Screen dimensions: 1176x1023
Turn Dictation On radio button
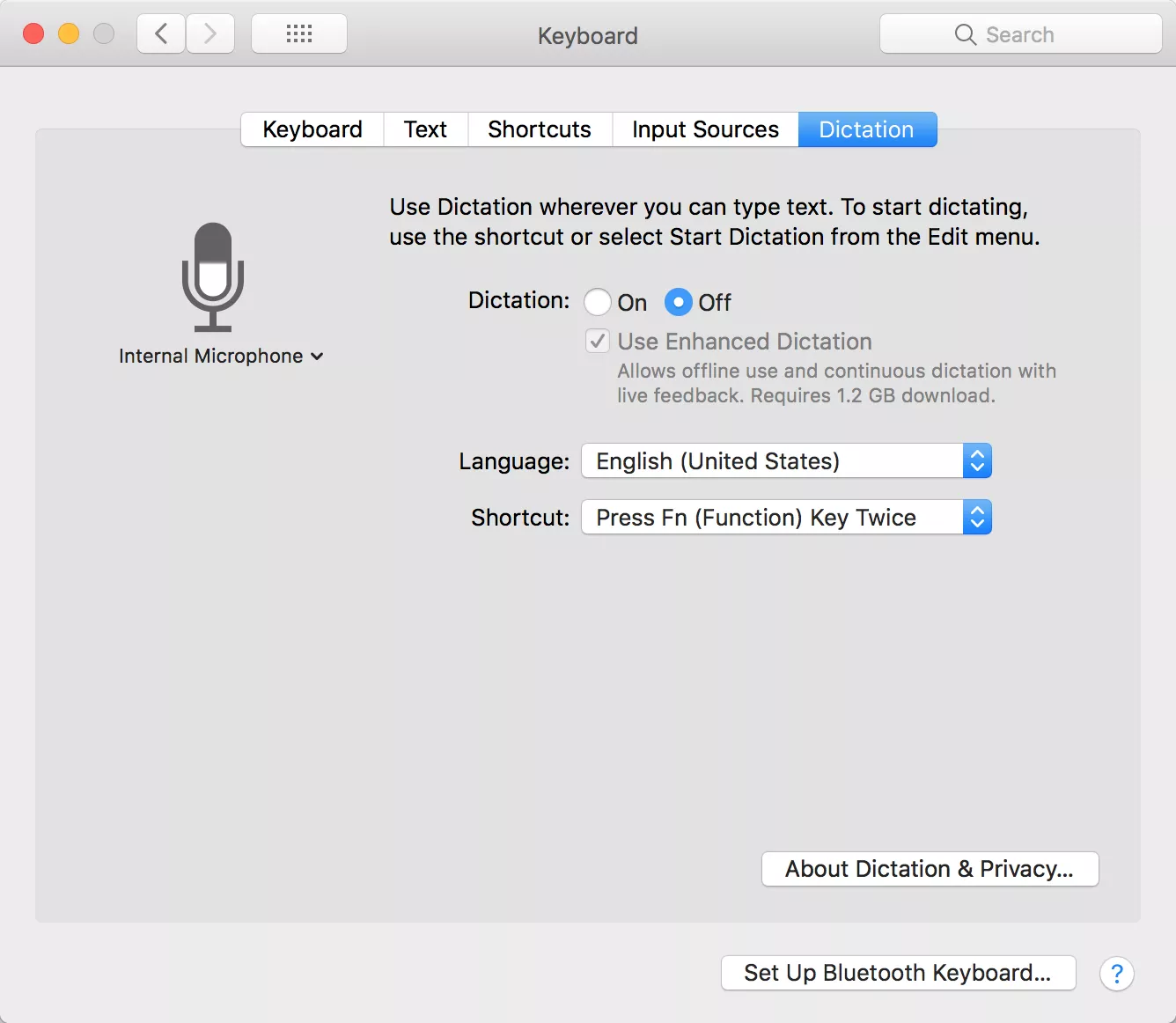tap(598, 302)
